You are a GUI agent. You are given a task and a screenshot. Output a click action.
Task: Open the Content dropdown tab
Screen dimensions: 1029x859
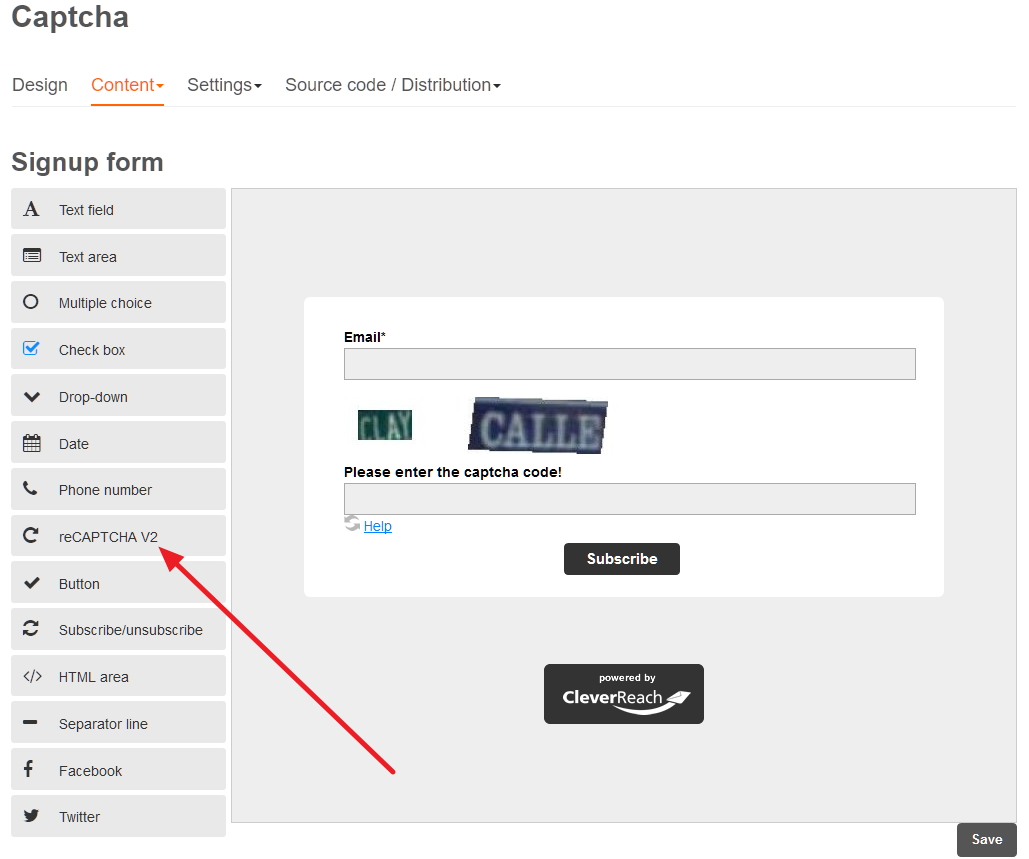click(127, 85)
